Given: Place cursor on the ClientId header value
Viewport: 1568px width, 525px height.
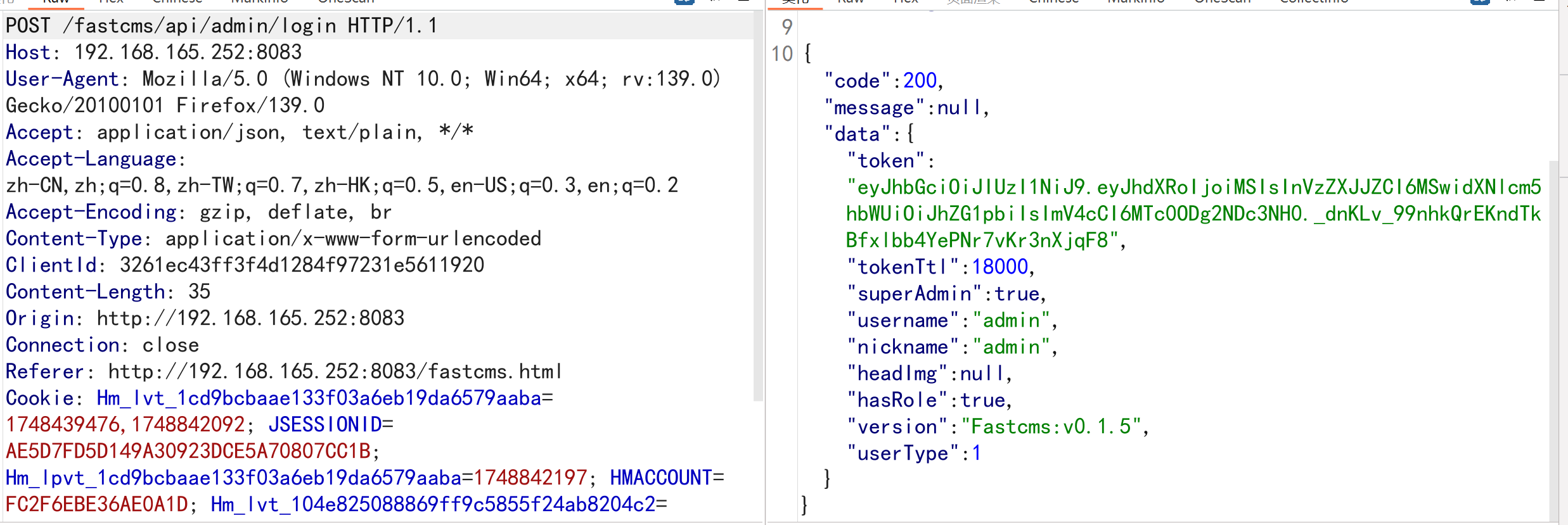Looking at the screenshot, I should coord(302,265).
